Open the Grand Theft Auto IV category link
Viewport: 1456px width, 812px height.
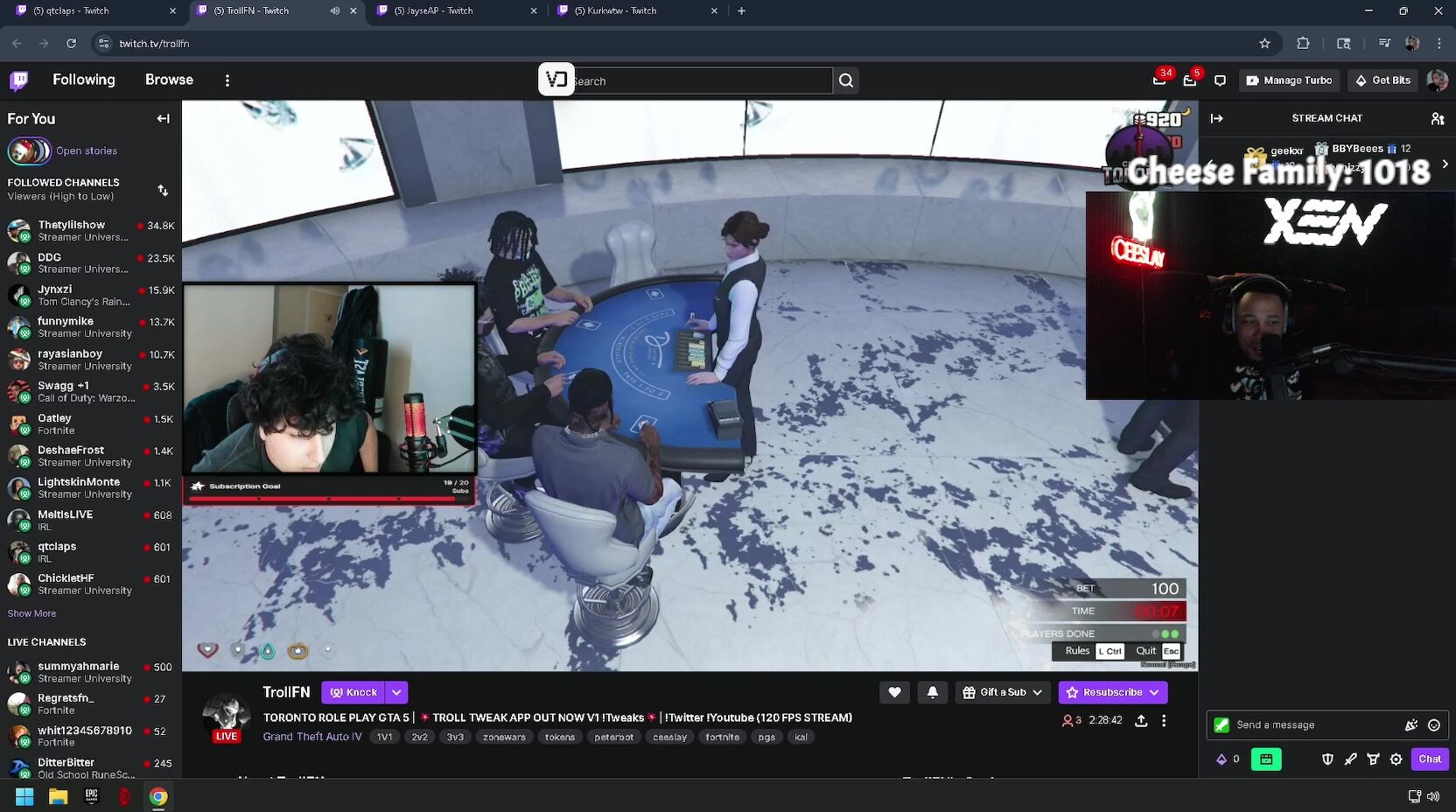tap(312, 737)
